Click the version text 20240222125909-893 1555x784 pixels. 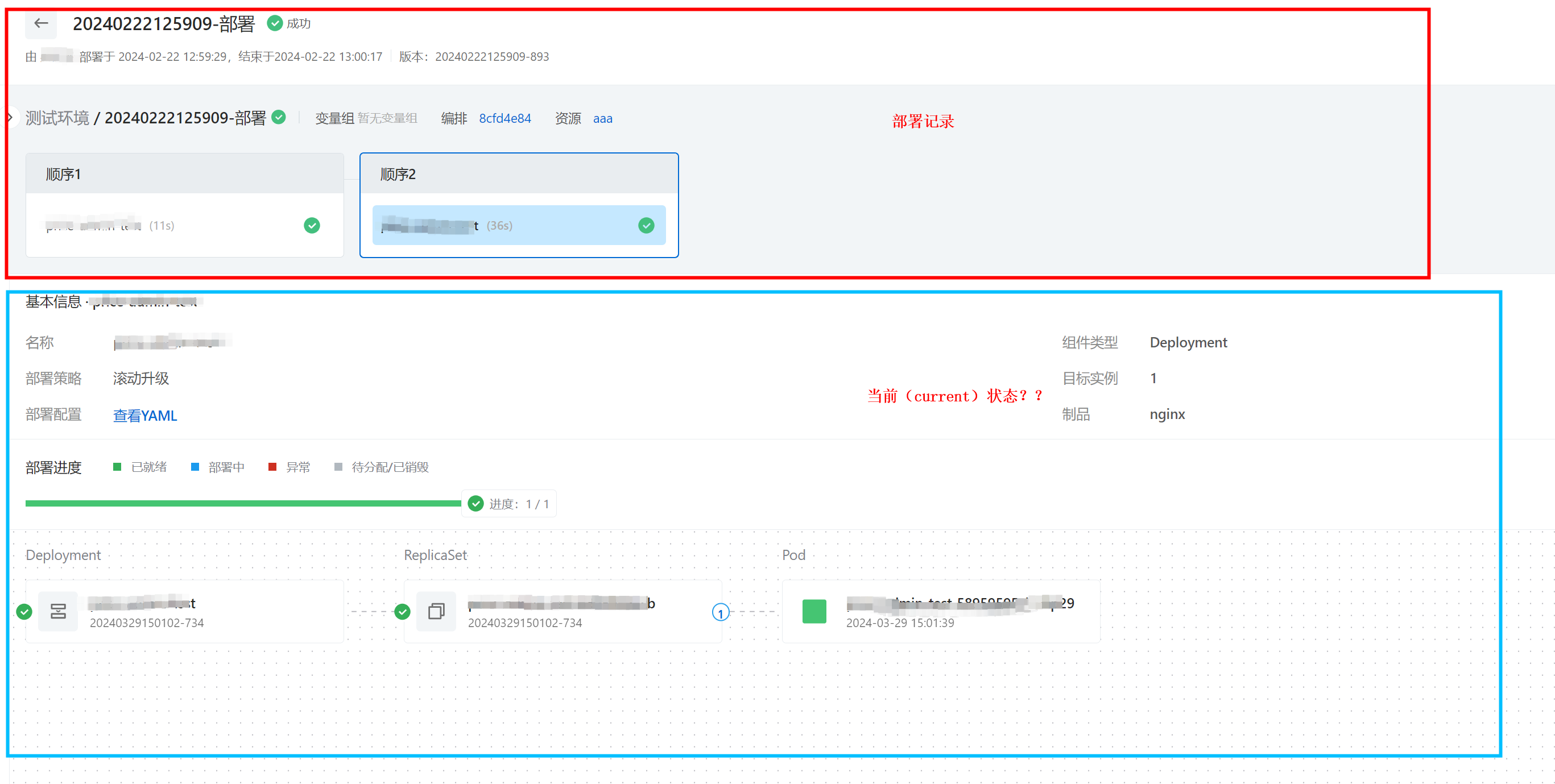(x=492, y=57)
